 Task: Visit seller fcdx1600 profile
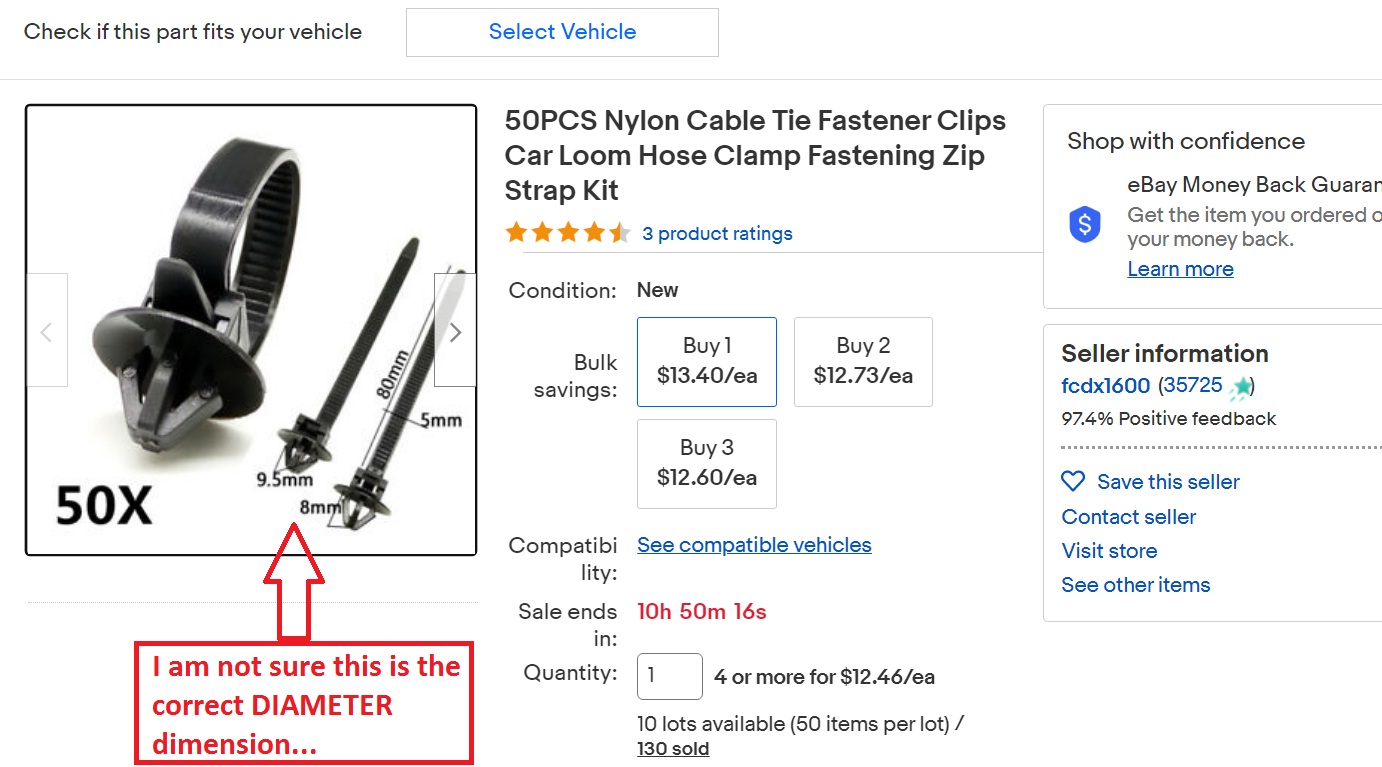(1105, 386)
